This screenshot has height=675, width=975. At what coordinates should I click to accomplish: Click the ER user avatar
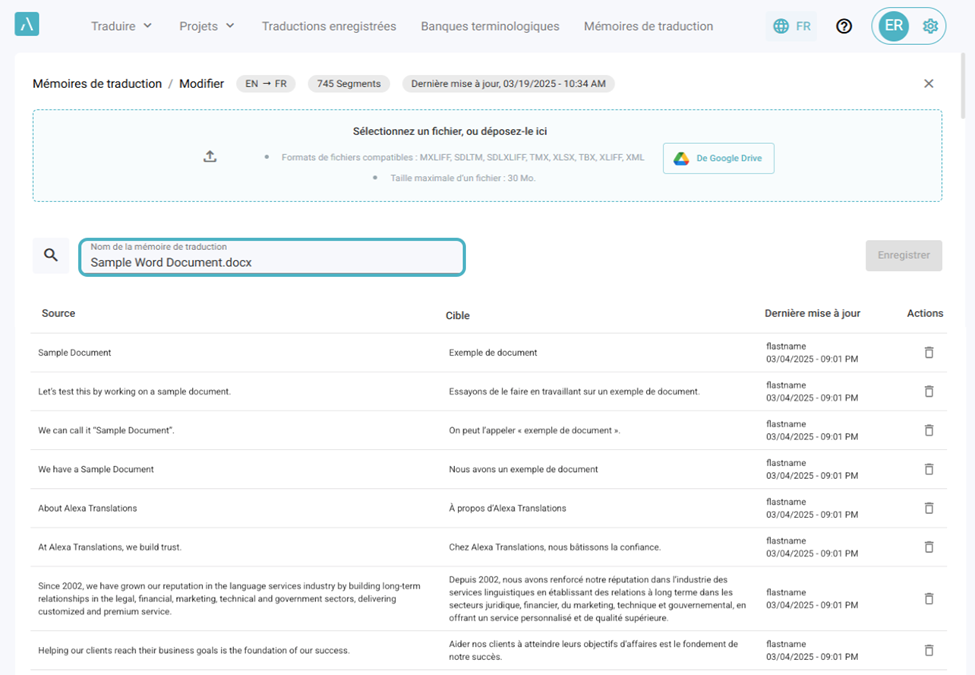click(x=894, y=26)
